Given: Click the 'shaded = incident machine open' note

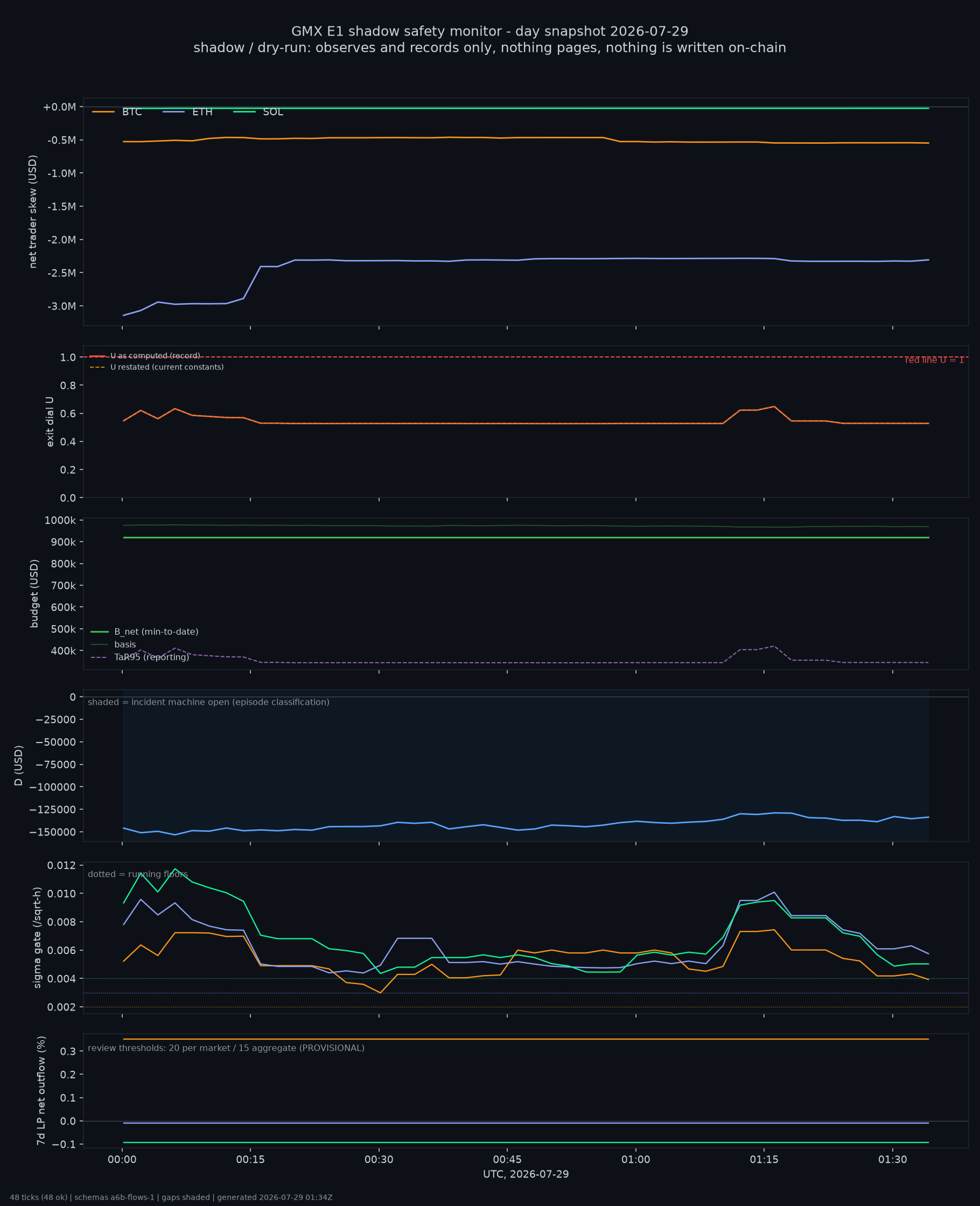Looking at the screenshot, I should point(208,702).
